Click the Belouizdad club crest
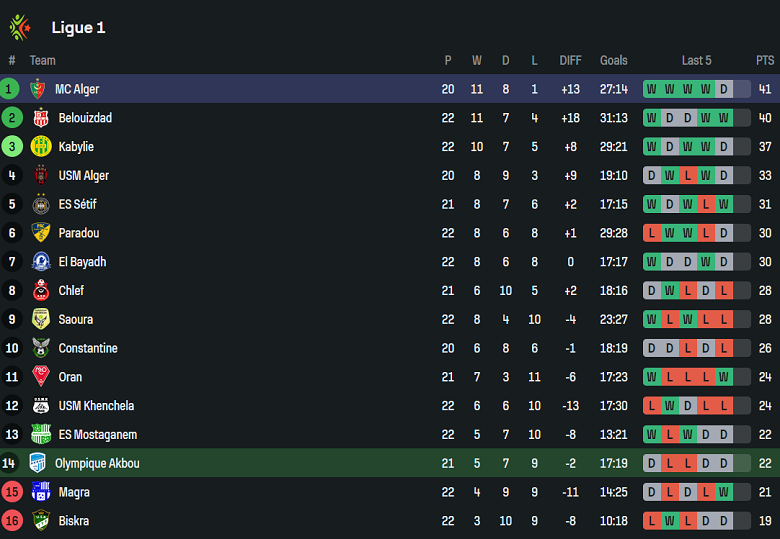This screenshot has width=780, height=539. pyautogui.click(x=41, y=118)
